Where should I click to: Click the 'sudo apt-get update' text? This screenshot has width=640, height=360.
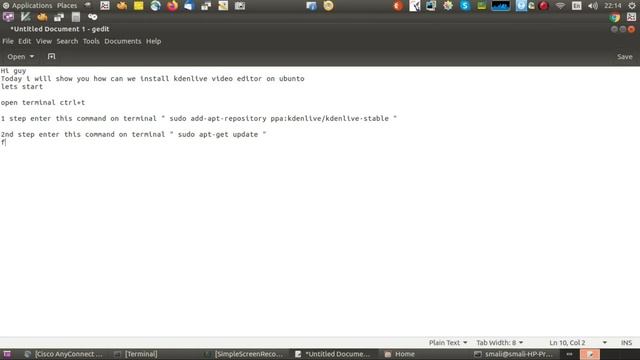point(218,134)
